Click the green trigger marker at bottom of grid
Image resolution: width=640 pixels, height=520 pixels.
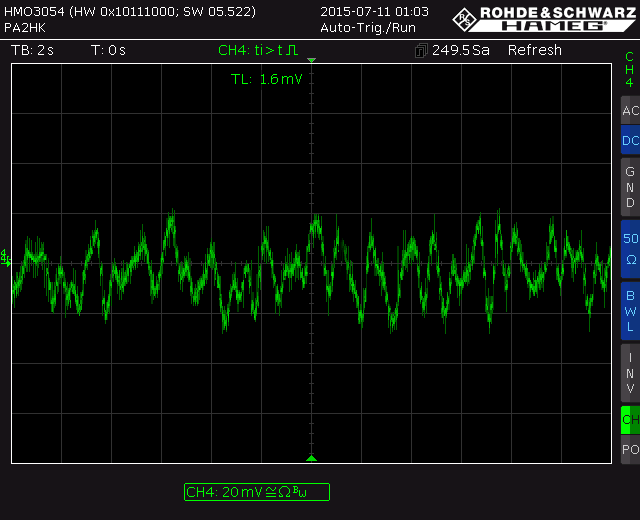click(311, 458)
